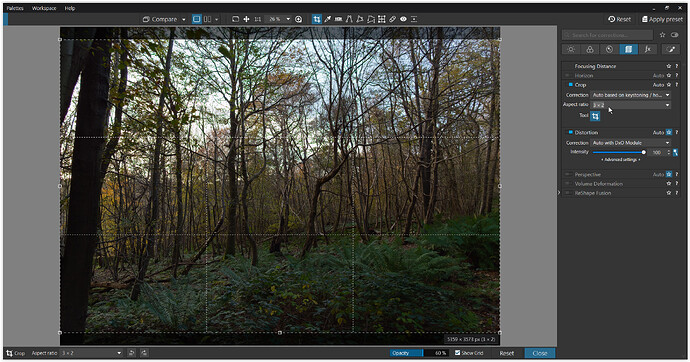Click Reset in the crop bottom bar
The height and width of the screenshot is (362, 690).
[506, 353]
